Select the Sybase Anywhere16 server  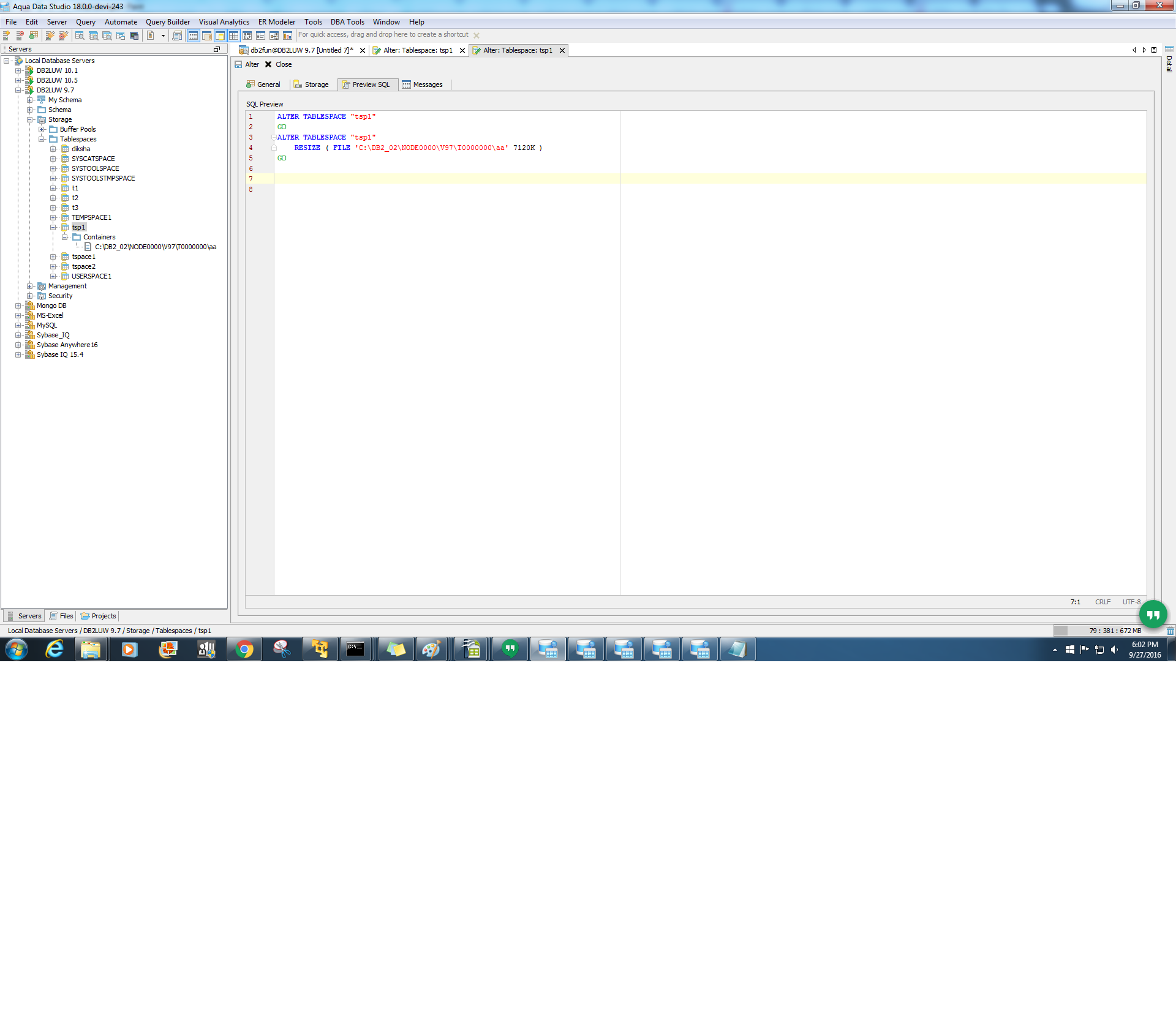click(x=67, y=345)
